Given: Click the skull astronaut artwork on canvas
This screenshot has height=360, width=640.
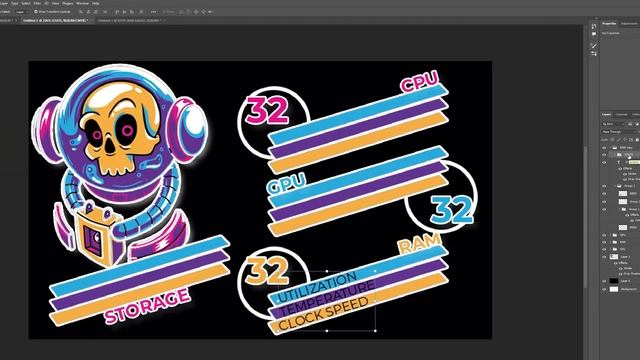Looking at the screenshot, I should click(120, 163).
